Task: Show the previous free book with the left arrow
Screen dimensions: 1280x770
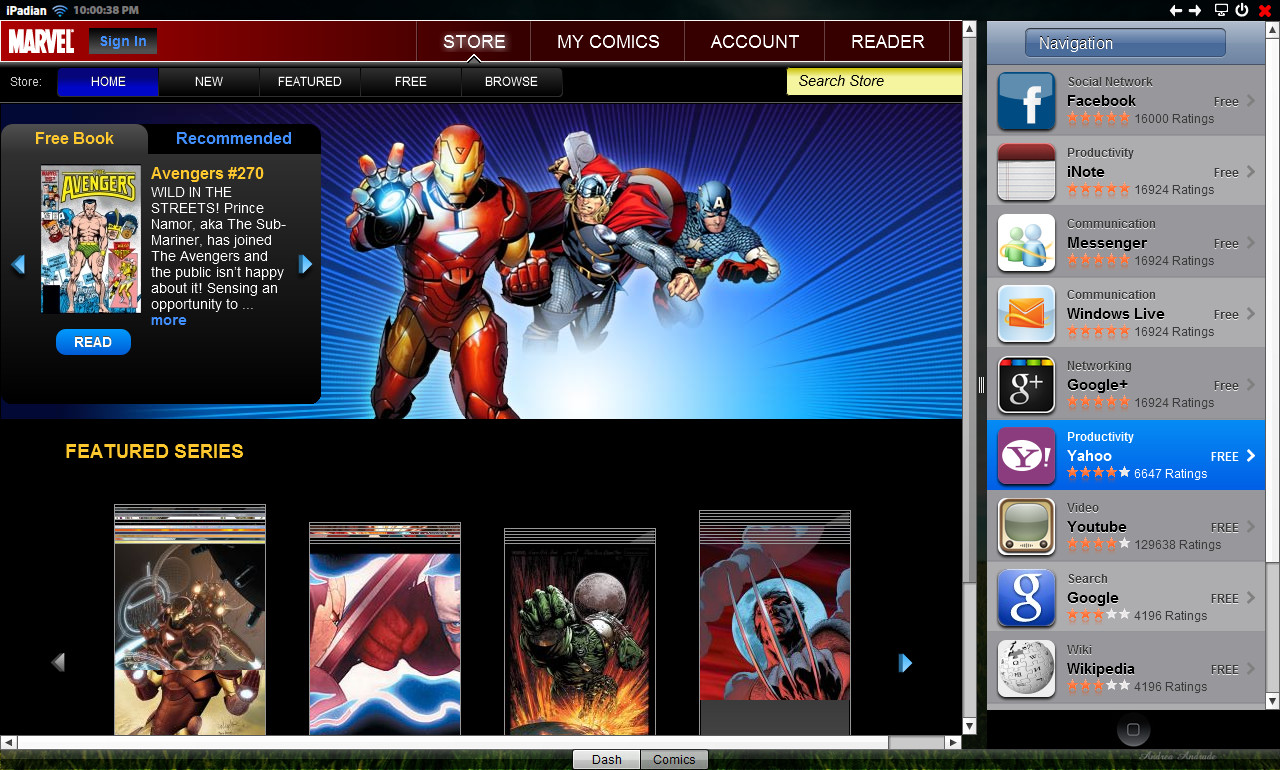Action: [17, 265]
